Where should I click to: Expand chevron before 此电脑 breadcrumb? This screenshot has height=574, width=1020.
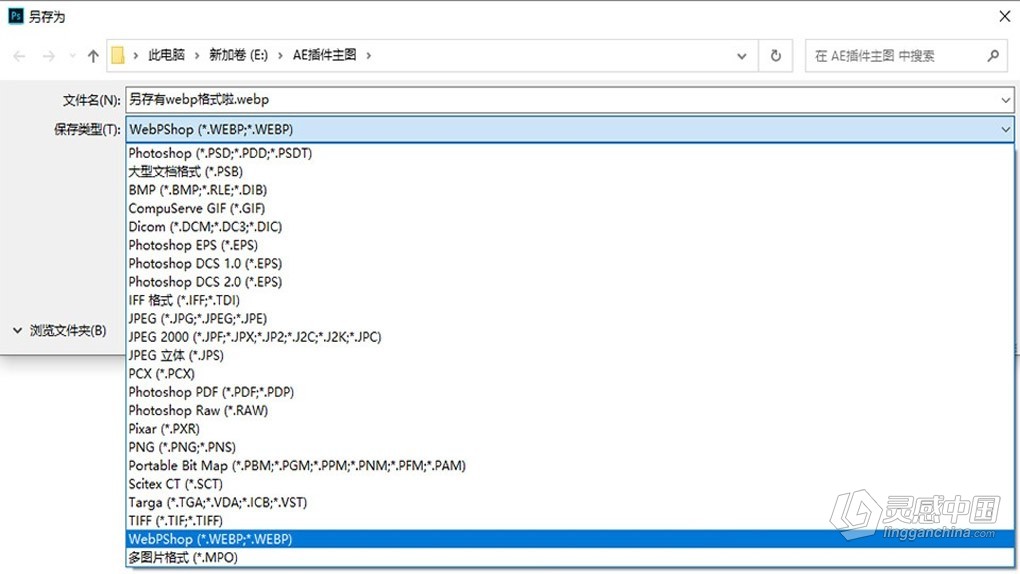click(135, 56)
